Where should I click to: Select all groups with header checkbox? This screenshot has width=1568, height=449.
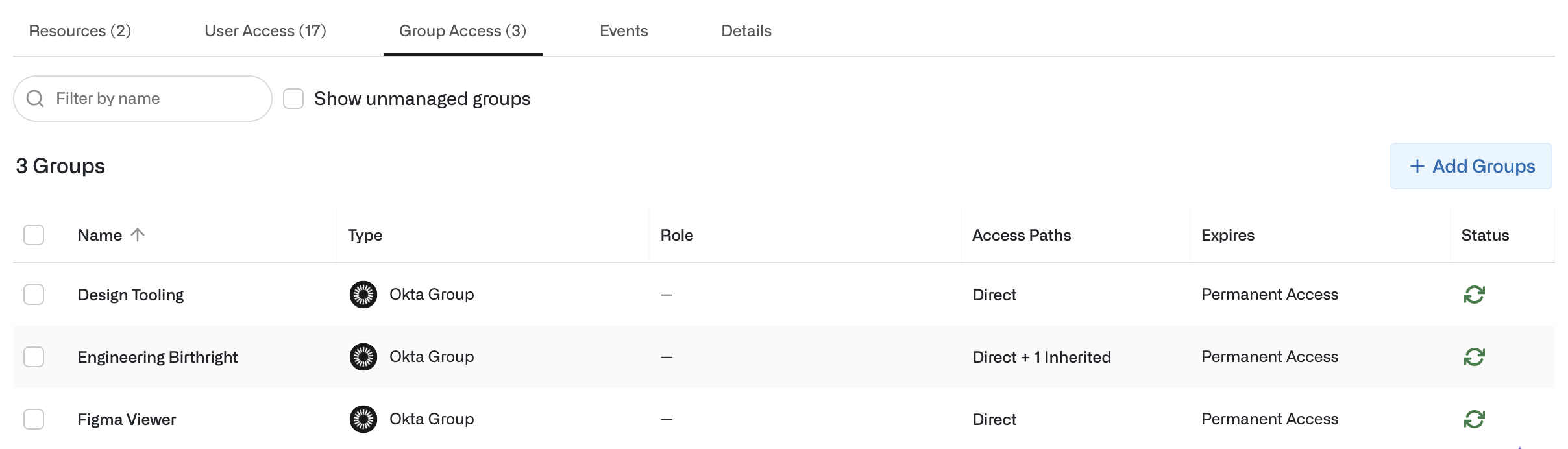point(34,235)
